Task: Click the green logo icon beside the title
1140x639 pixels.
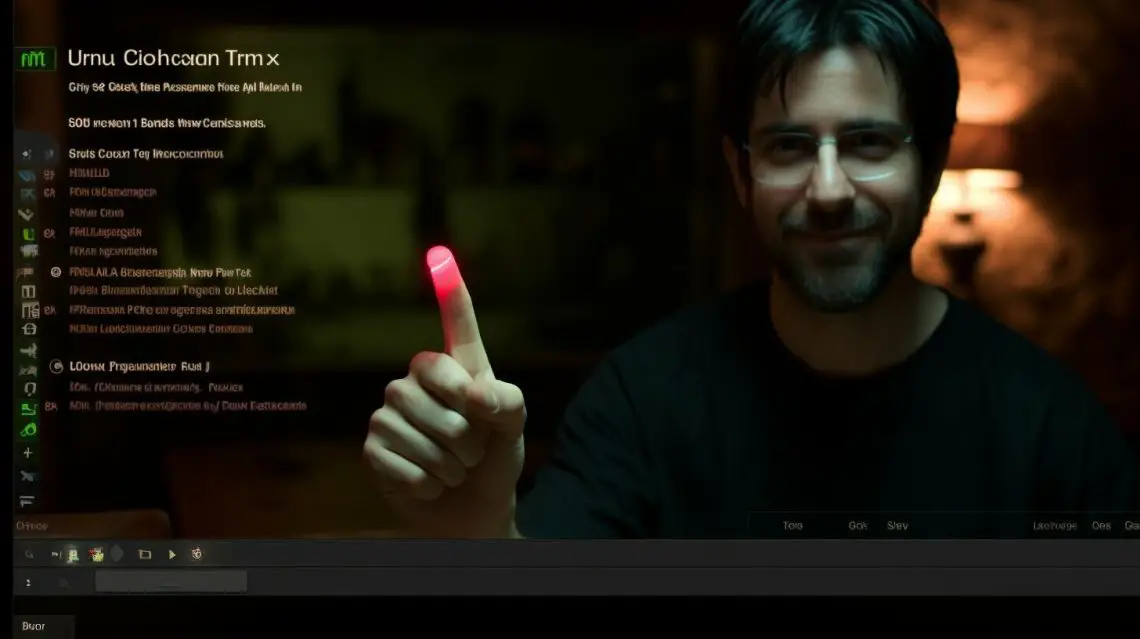Action: (35, 59)
